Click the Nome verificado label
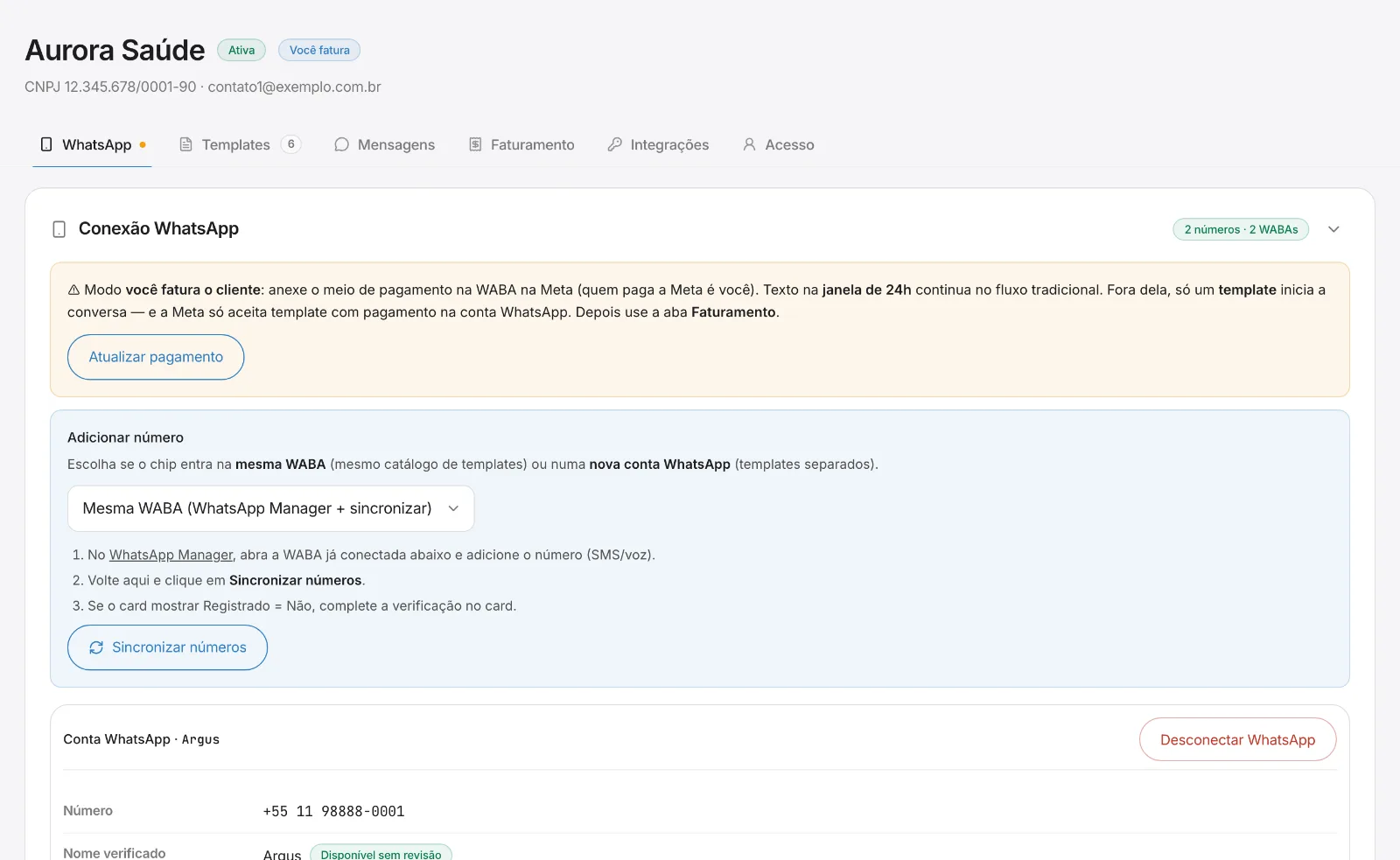The width and height of the screenshot is (1400, 860). [x=114, y=853]
